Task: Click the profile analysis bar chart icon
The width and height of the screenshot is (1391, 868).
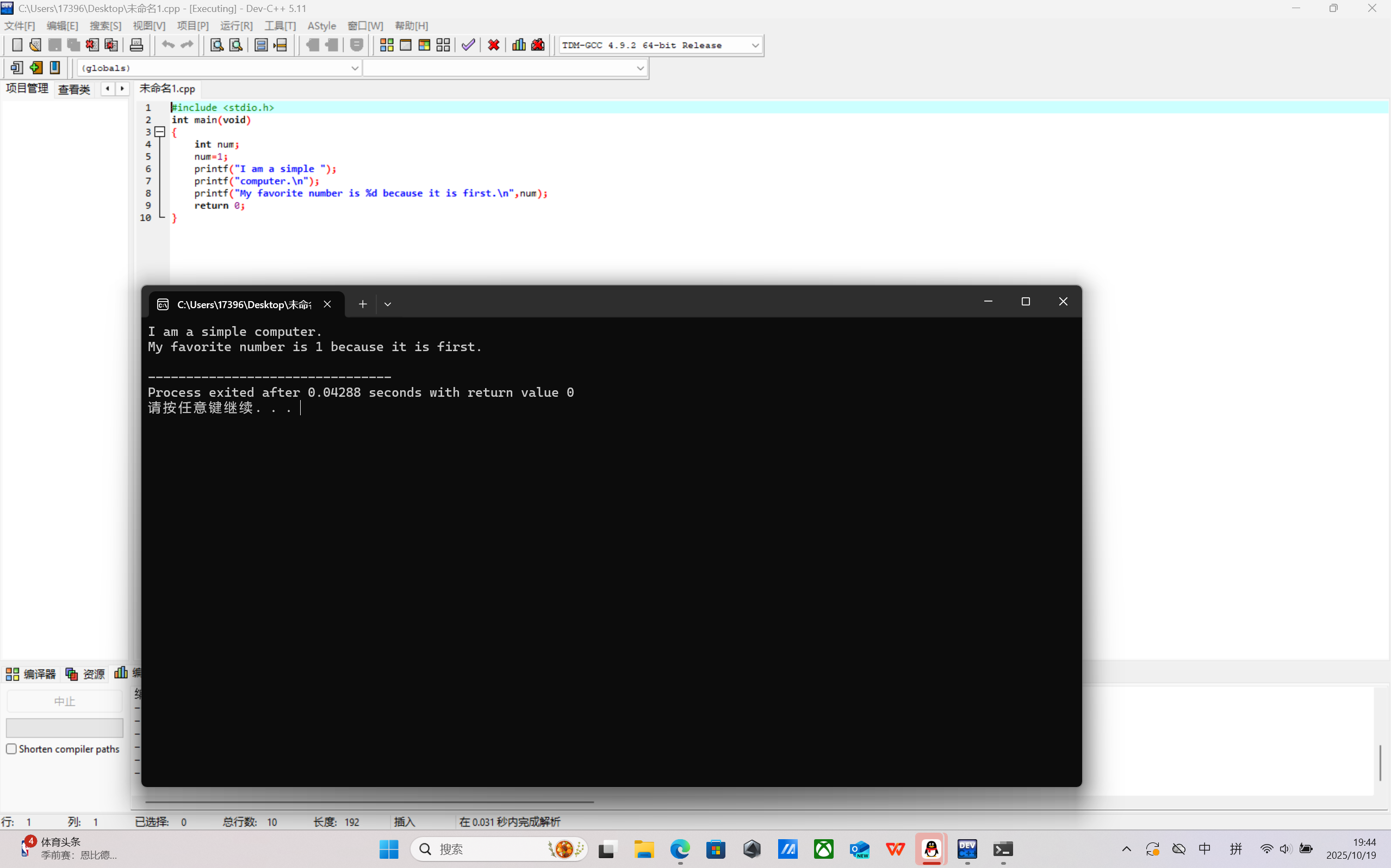Action: [519, 45]
